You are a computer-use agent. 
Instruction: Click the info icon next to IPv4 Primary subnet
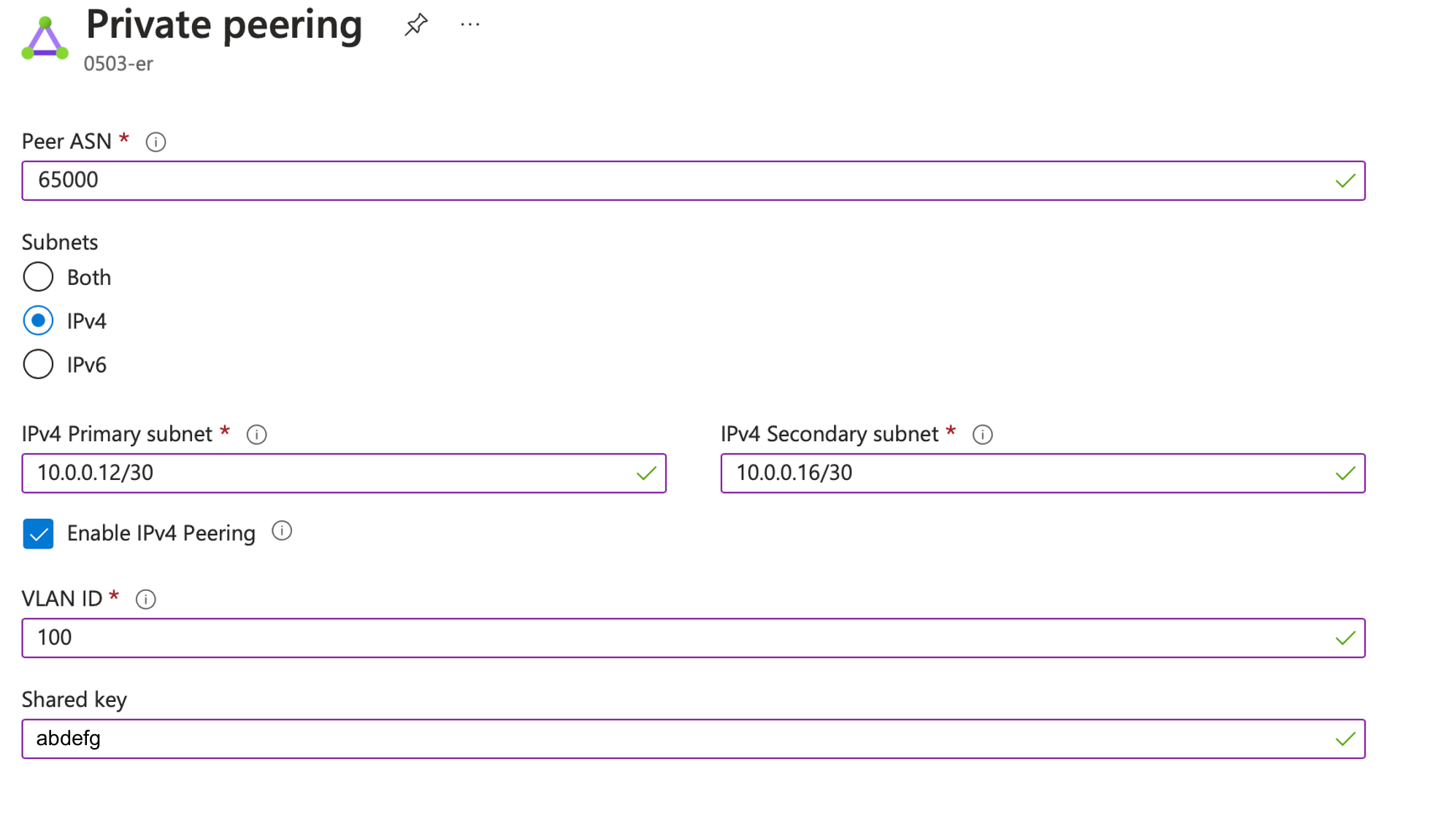click(x=256, y=433)
